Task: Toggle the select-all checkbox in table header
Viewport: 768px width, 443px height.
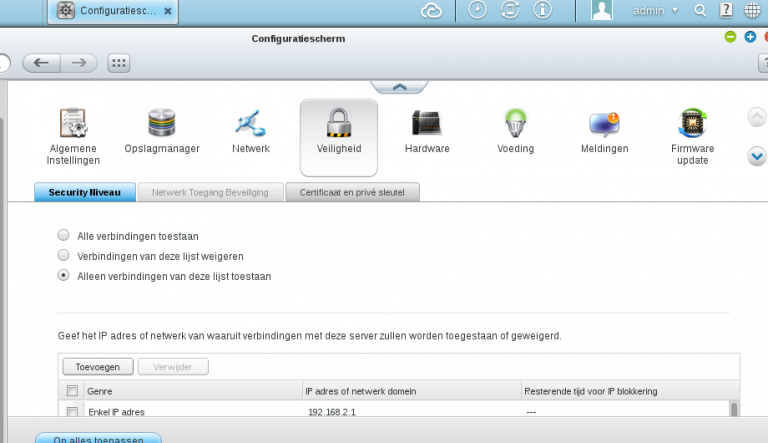Action: tap(72, 391)
